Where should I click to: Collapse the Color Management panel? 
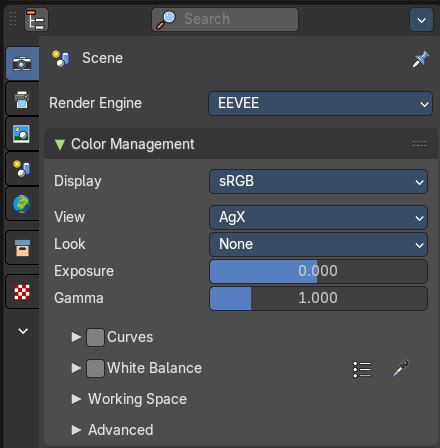tap(60, 144)
